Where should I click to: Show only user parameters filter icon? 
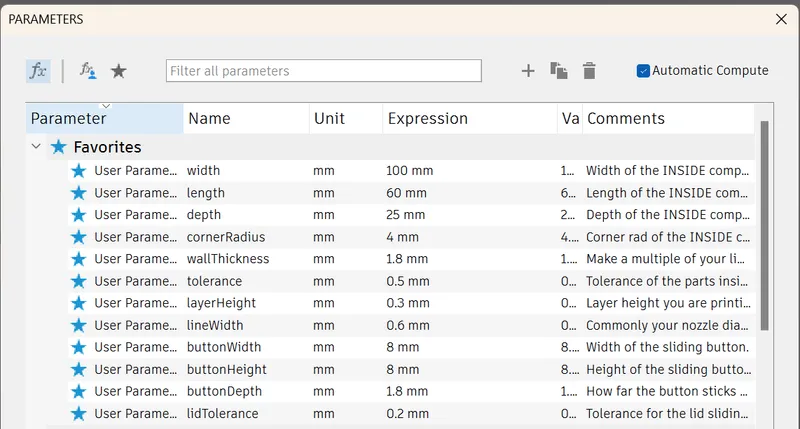pos(88,70)
